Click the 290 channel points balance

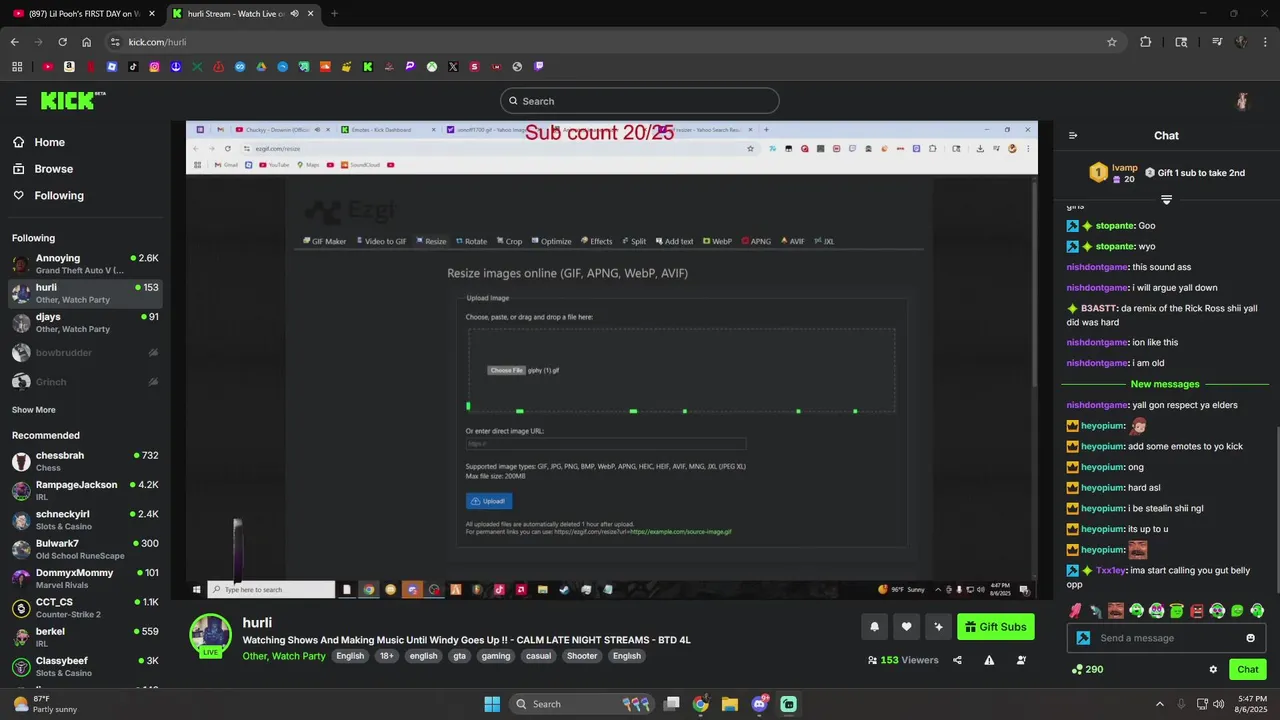click(1087, 669)
